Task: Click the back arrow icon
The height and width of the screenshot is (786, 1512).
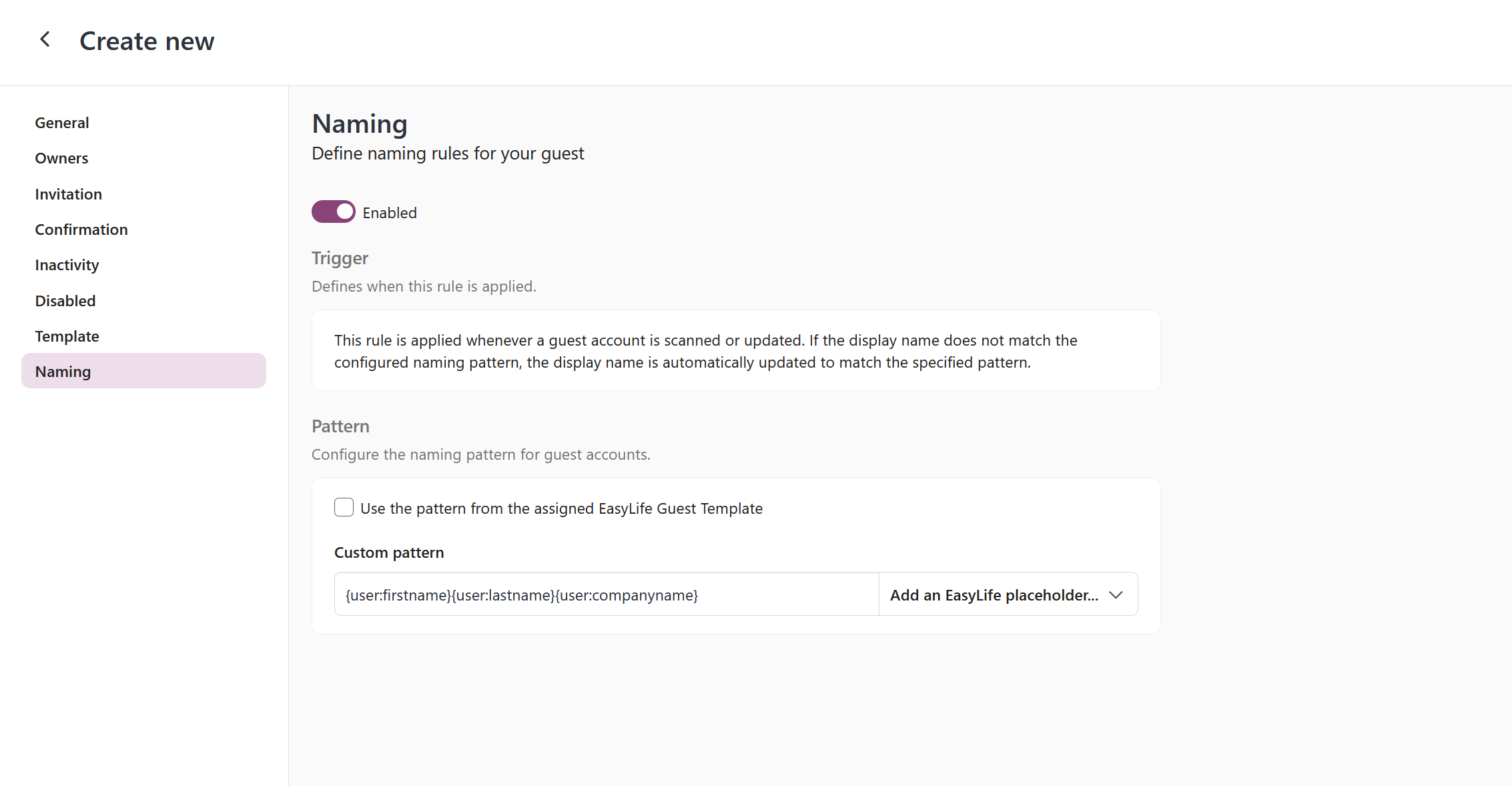Action: click(45, 39)
